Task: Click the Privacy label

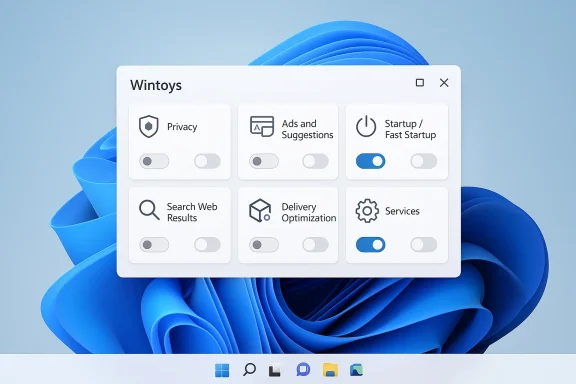Action: click(182, 127)
